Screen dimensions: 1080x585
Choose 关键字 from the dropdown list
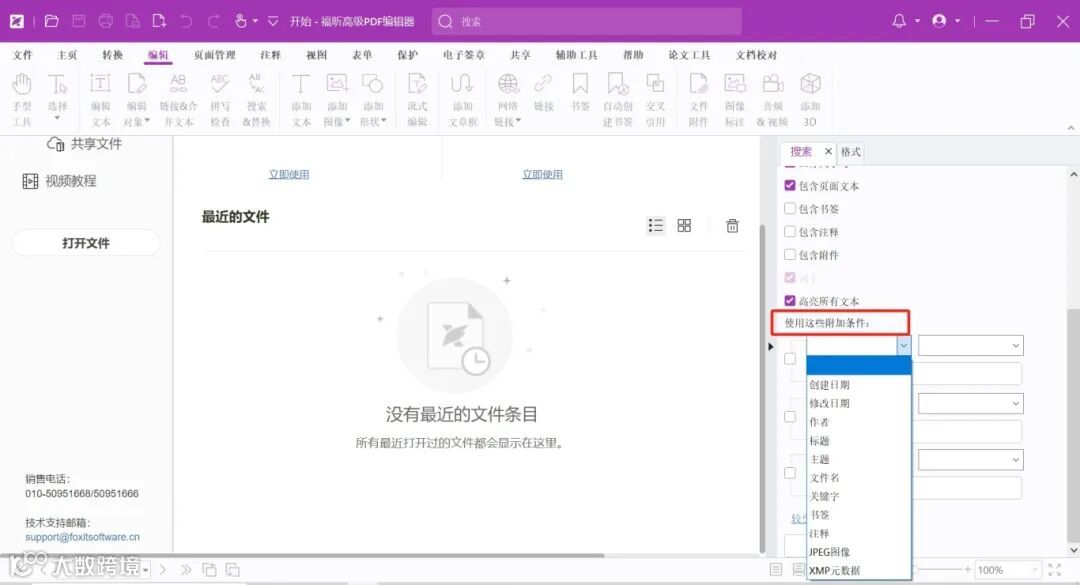tap(859, 496)
